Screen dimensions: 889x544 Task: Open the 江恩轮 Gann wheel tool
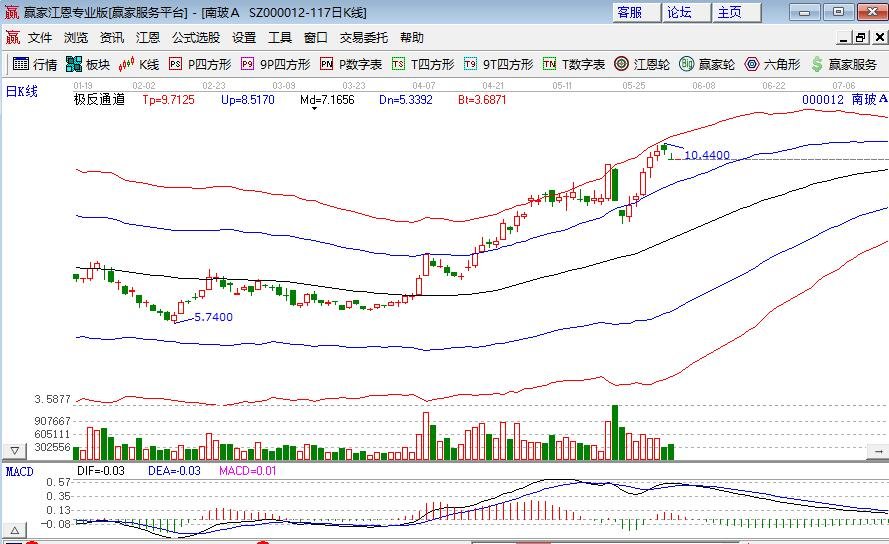click(x=640, y=64)
